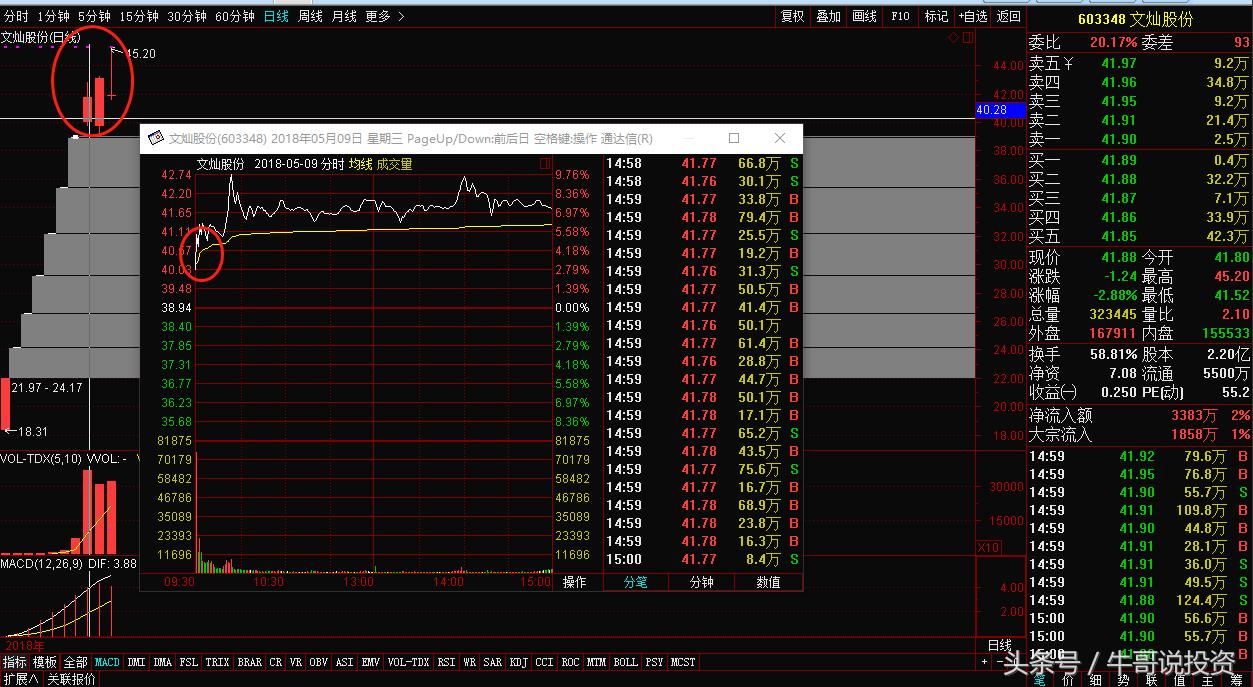
Task: Add stock to watchlist with +自选
Action: 972,16
